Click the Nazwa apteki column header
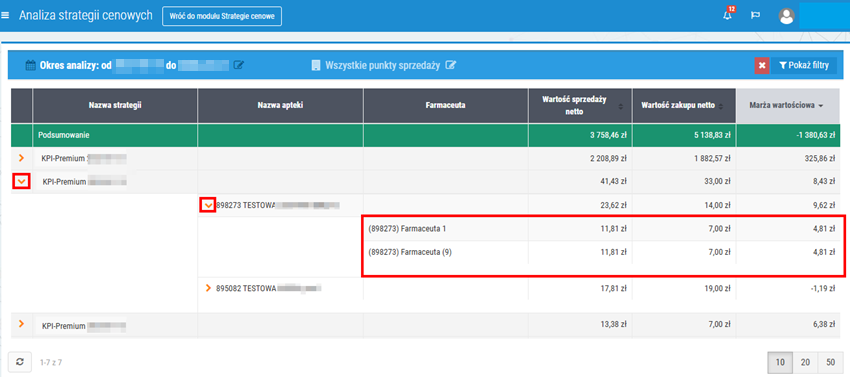 coord(280,106)
